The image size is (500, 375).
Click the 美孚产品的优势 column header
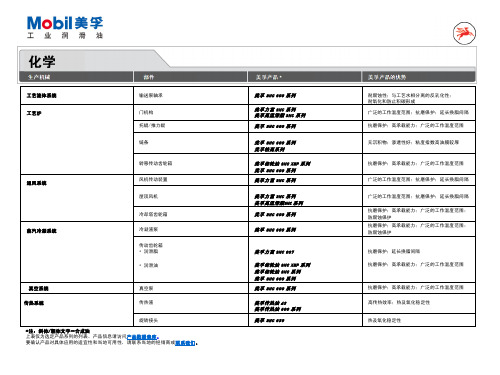click(387, 77)
